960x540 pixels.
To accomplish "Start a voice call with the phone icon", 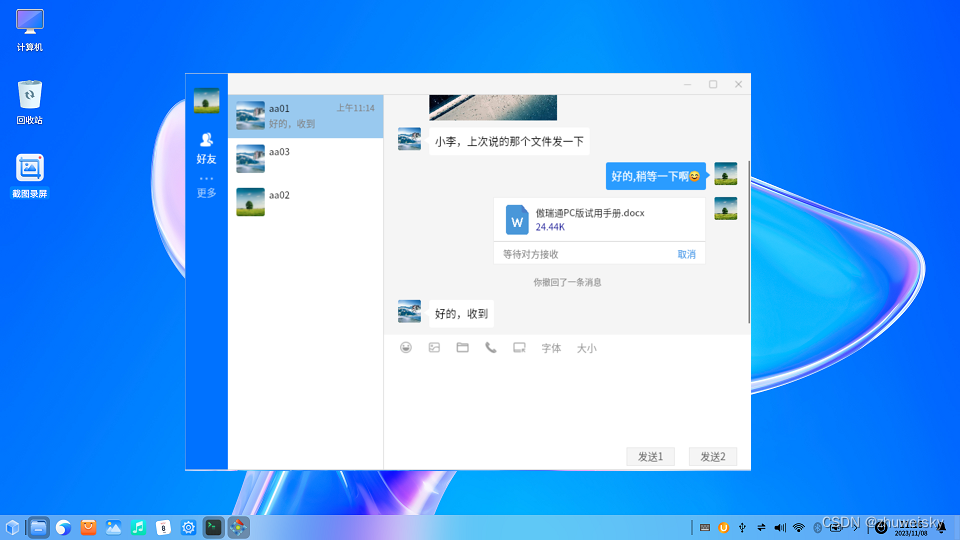I will 491,348.
